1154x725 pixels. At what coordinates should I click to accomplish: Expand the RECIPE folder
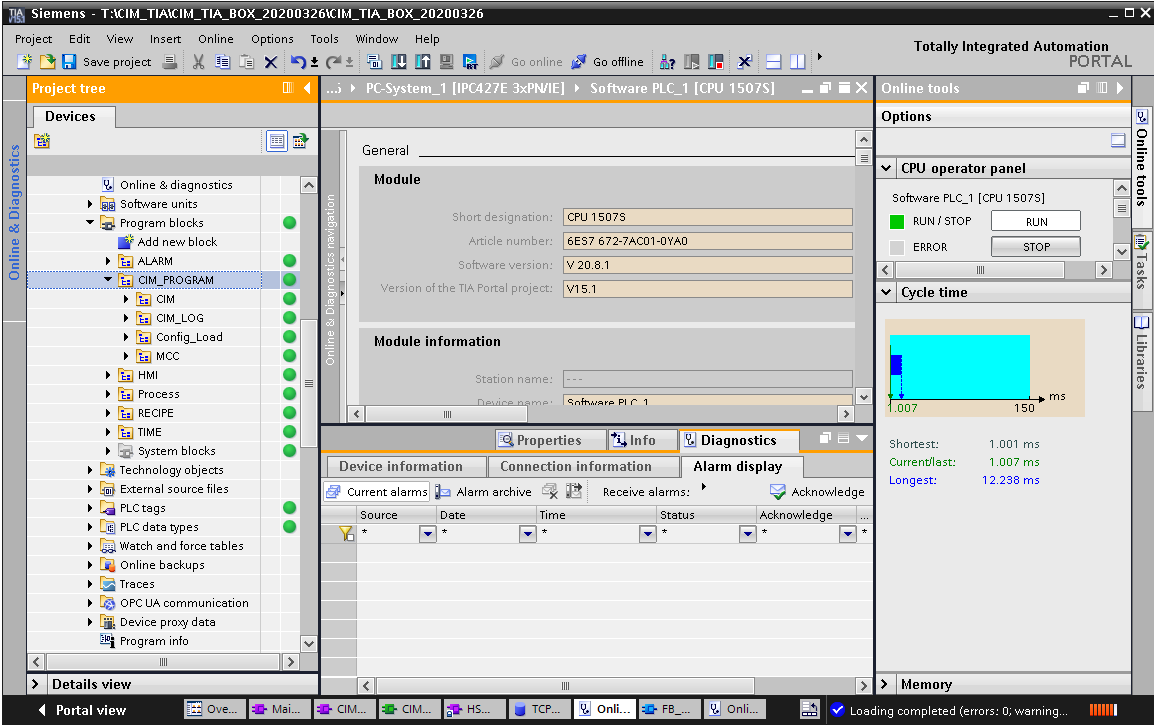point(107,413)
